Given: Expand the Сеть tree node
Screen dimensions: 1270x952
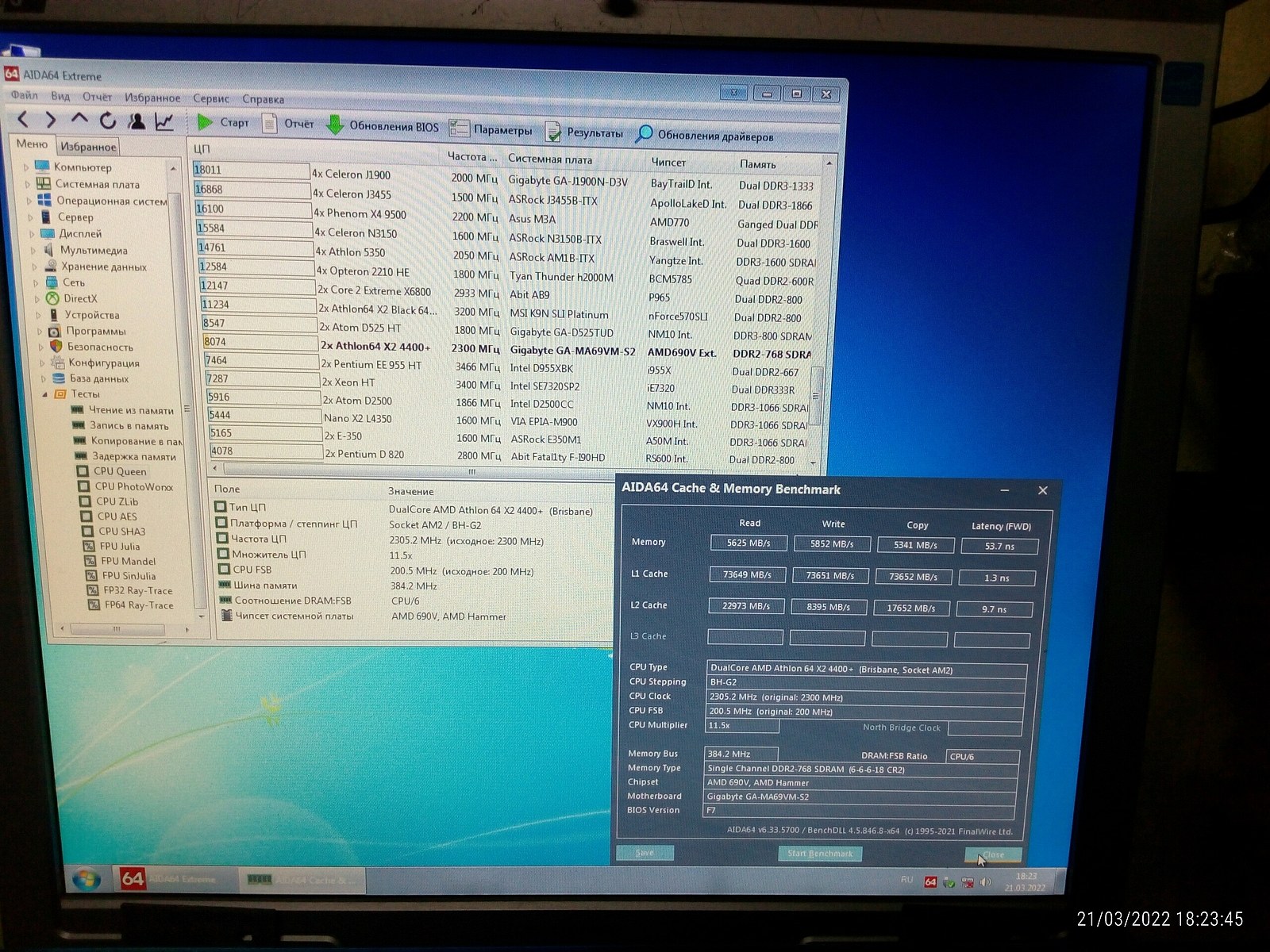Looking at the screenshot, I should 37,282.
